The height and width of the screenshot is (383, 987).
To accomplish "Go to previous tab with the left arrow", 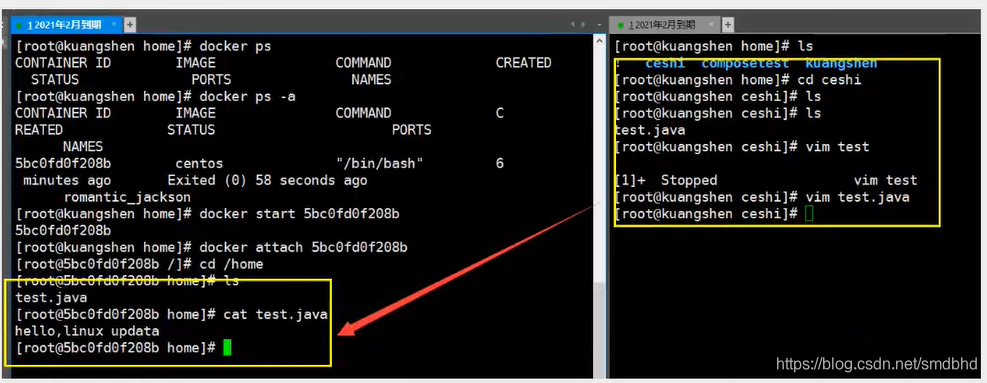I will point(573,25).
